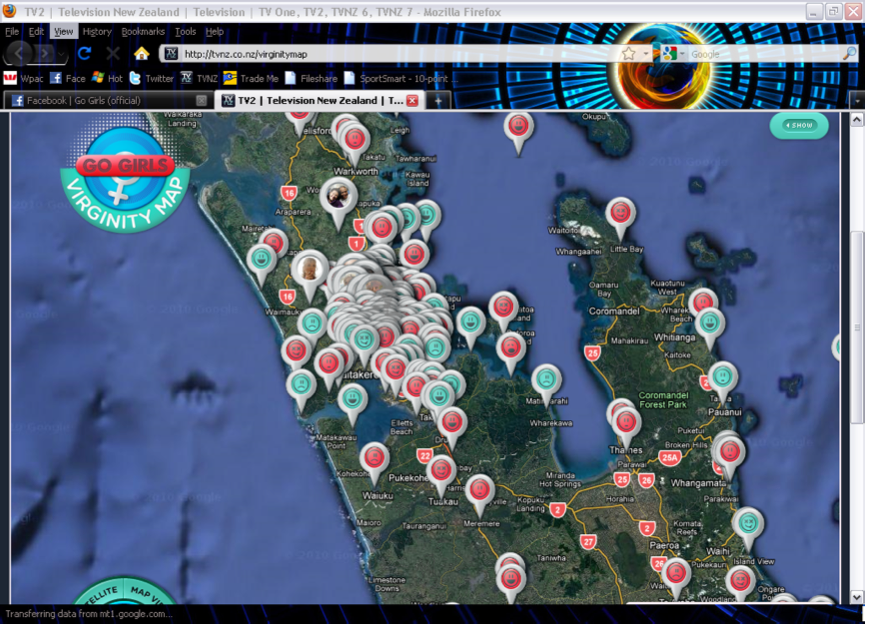The width and height of the screenshot is (870, 628).
Task: Open the TVNZ bookmark
Action: pos(199,78)
